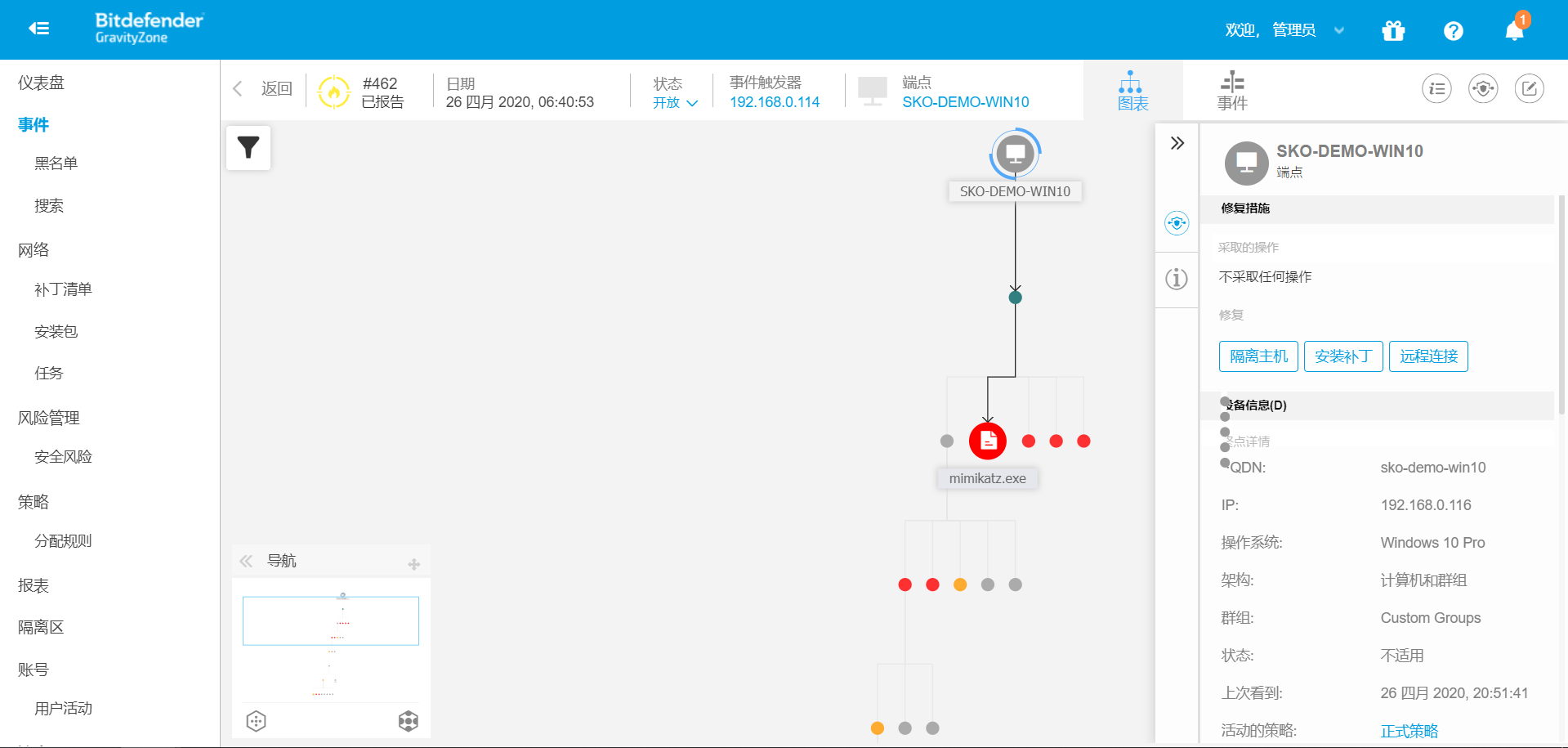Screen dimensions: 1568x748
Task: Open 分配规则 in sidebar
Action: click(x=63, y=541)
